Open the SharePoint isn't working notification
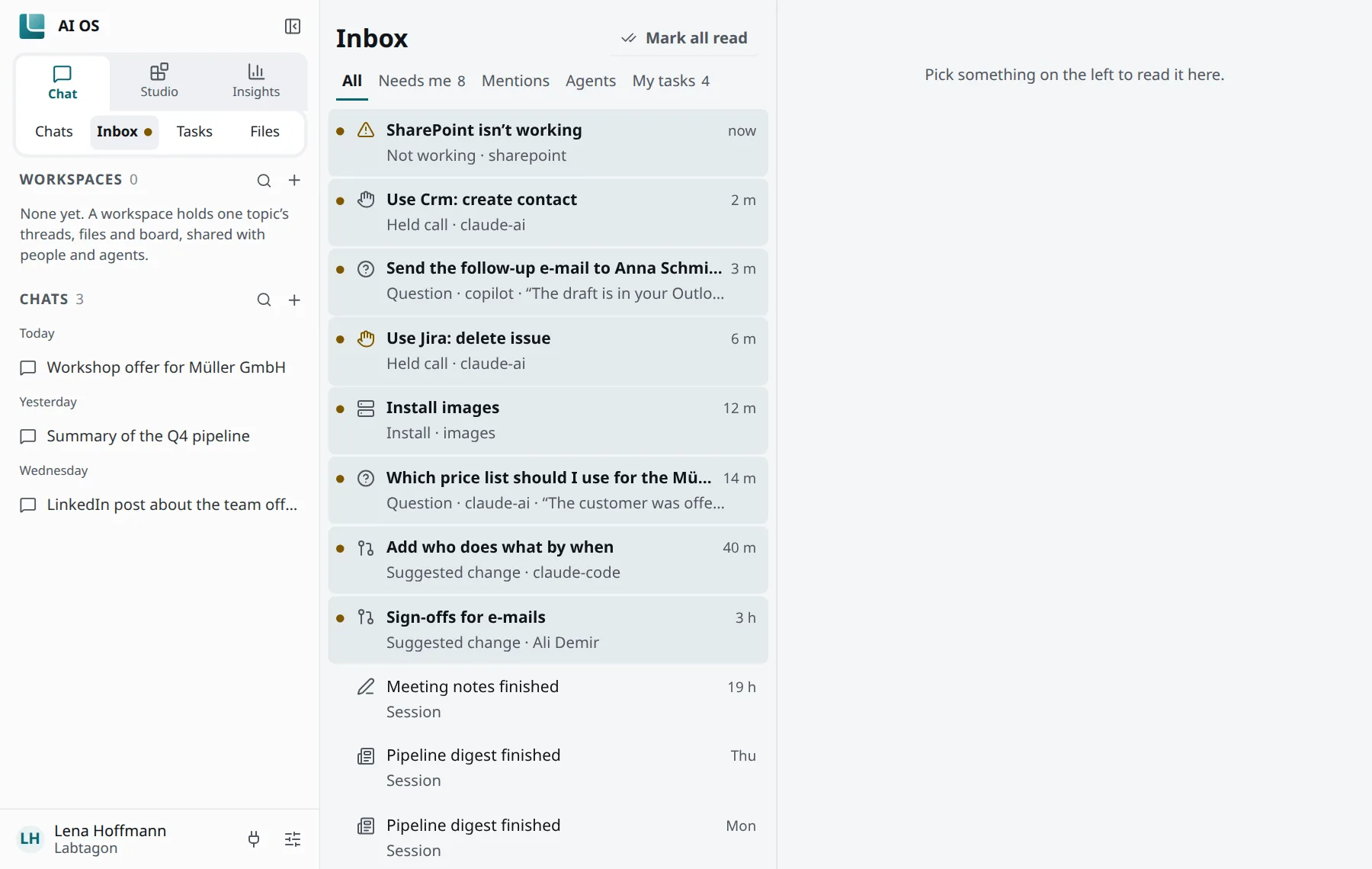 pos(548,143)
